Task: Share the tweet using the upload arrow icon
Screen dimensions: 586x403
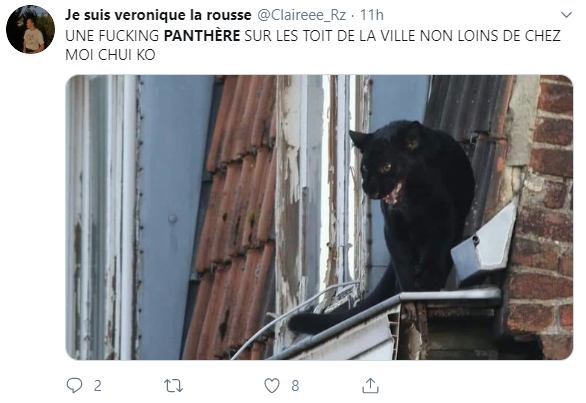Action: pyautogui.click(x=370, y=385)
